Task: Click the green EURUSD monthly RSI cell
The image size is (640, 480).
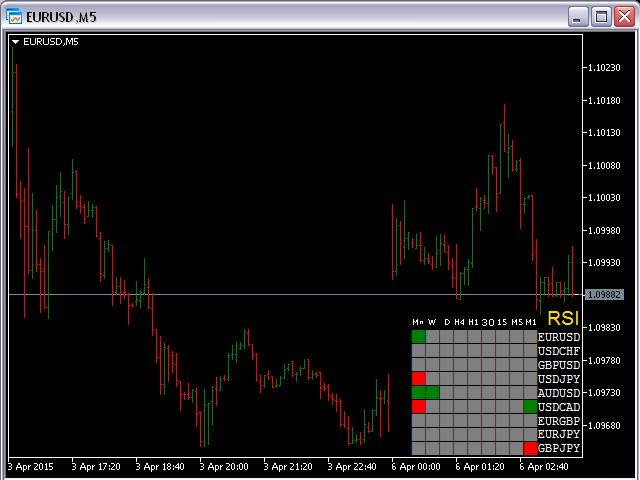Action: point(418,337)
